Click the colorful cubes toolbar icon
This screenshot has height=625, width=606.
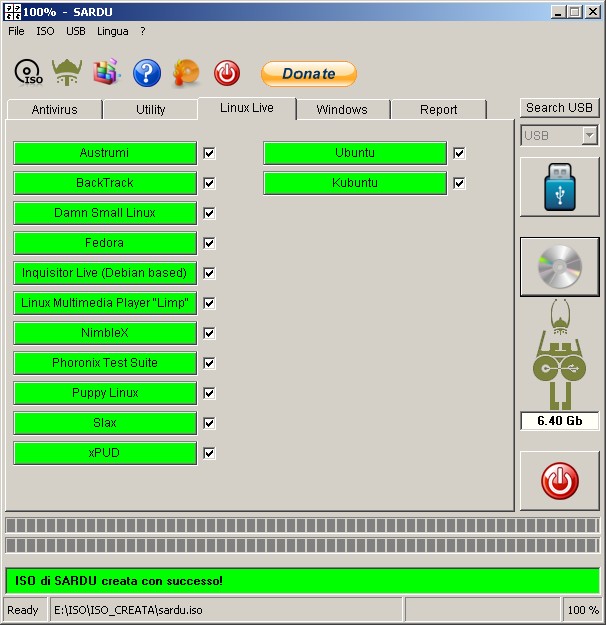(107, 72)
